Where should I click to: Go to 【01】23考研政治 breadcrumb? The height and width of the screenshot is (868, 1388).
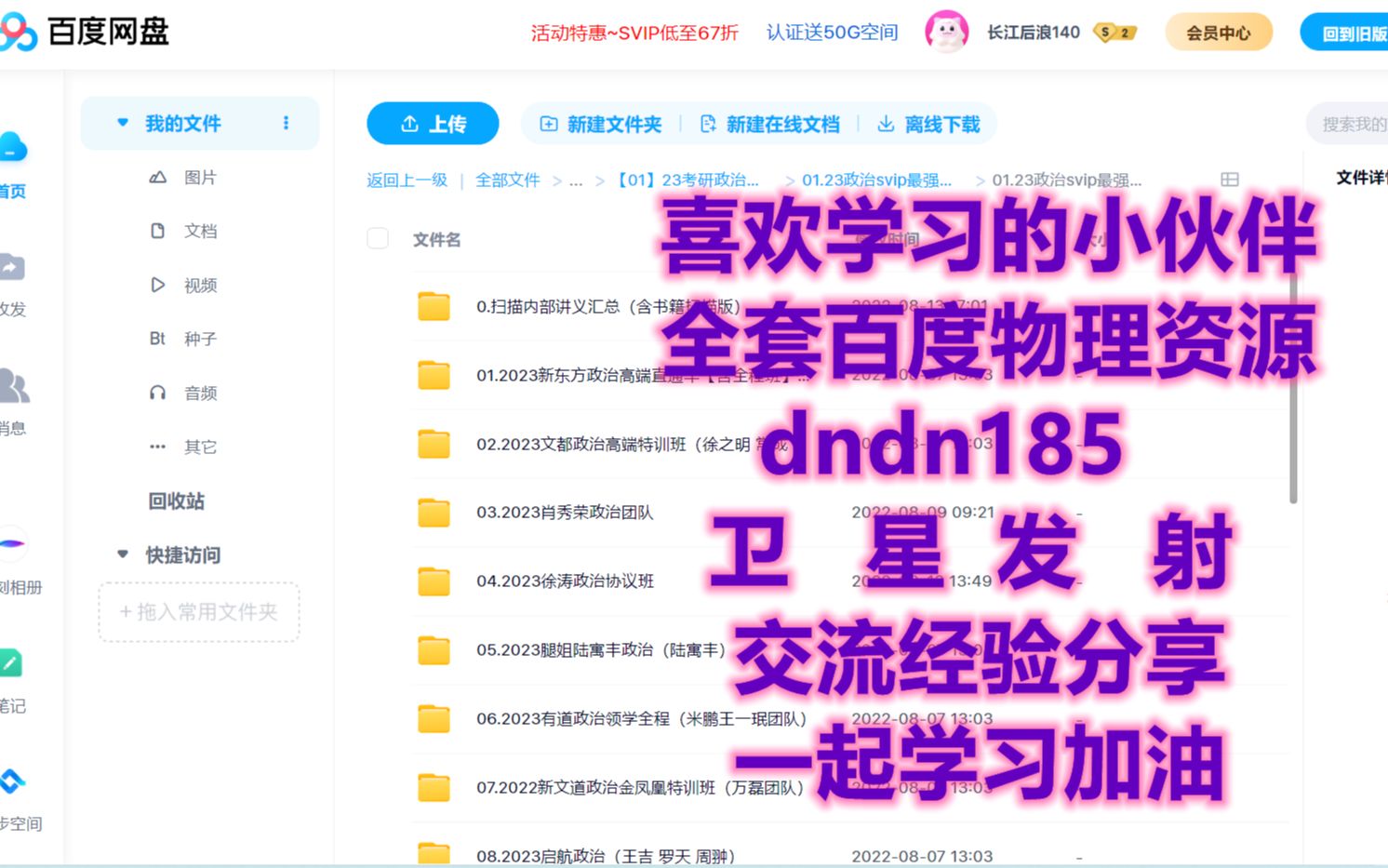(x=686, y=180)
